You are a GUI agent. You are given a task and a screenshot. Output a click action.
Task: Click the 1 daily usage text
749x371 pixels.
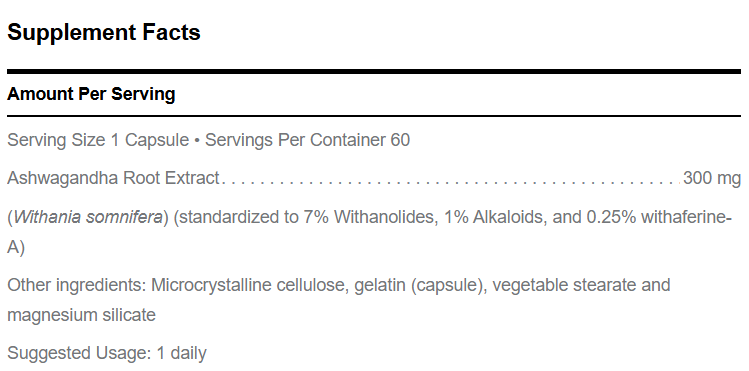click(x=182, y=353)
